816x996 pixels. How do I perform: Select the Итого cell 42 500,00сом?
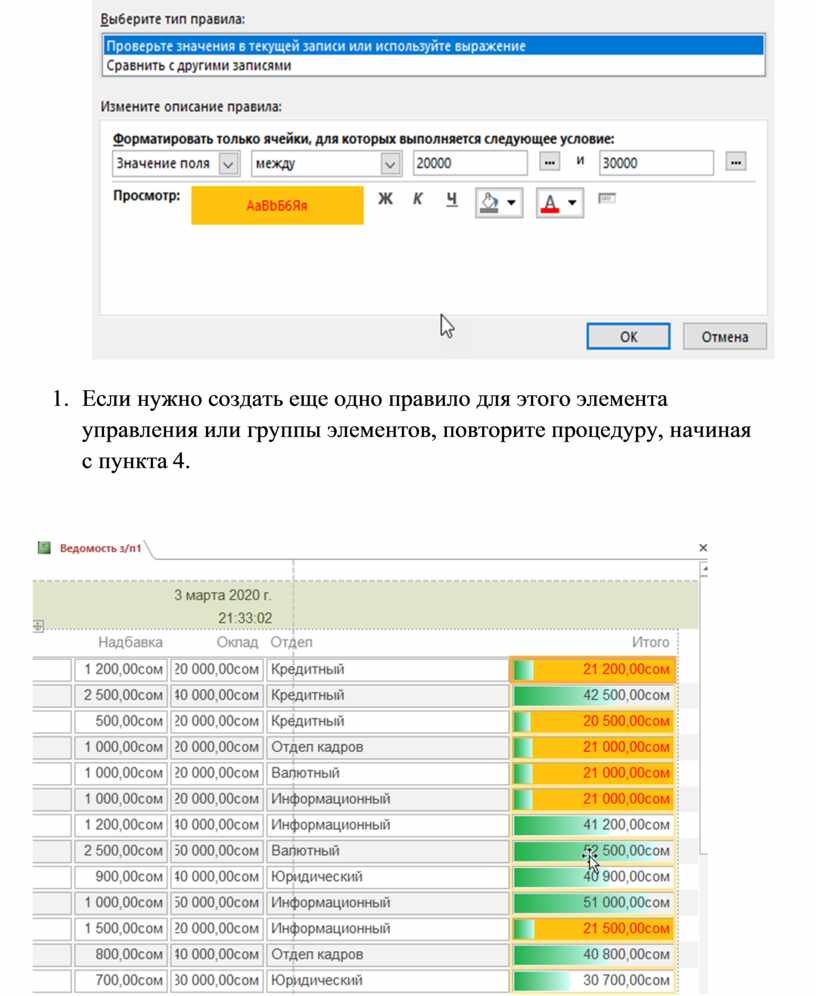[593, 695]
